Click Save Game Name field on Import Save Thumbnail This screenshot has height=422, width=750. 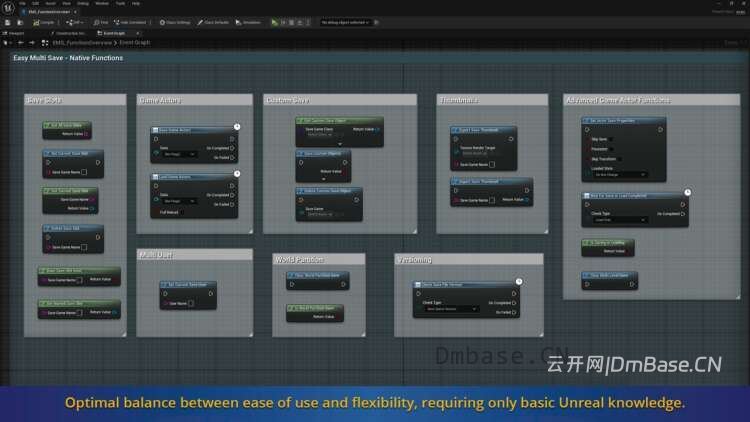tap(492, 200)
